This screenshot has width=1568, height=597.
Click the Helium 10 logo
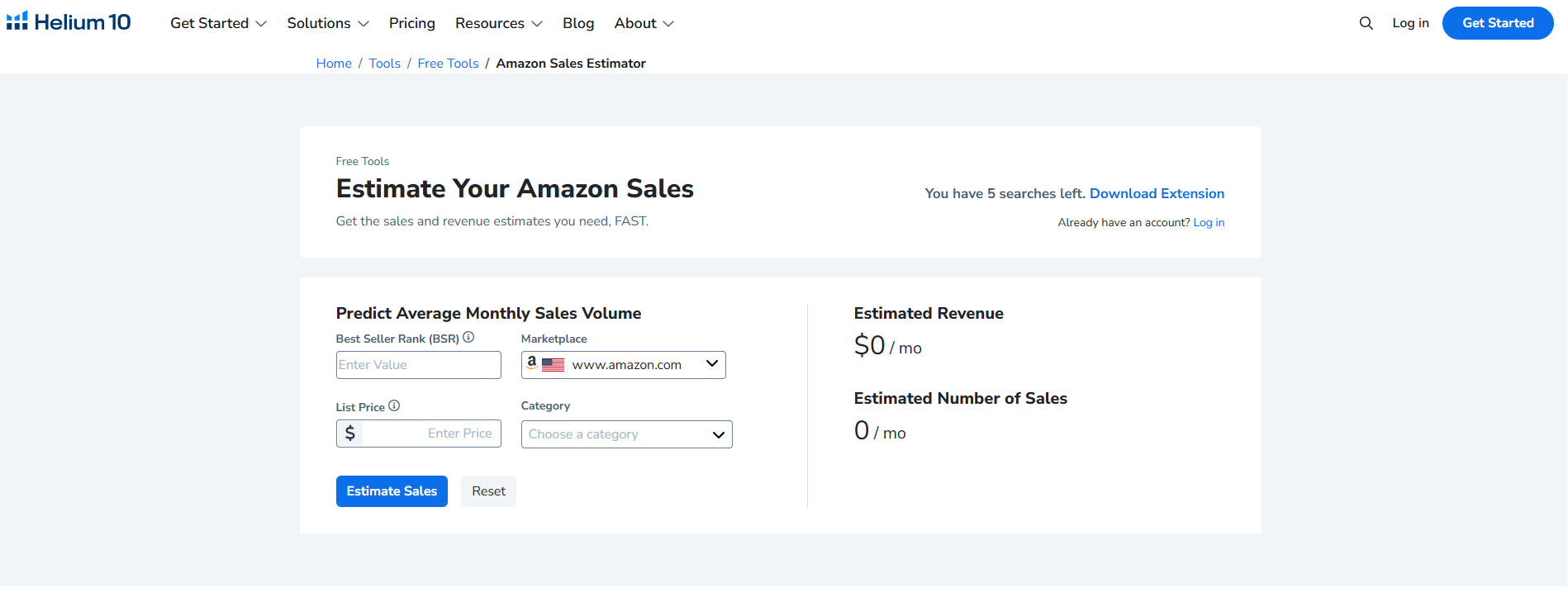(69, 22)
